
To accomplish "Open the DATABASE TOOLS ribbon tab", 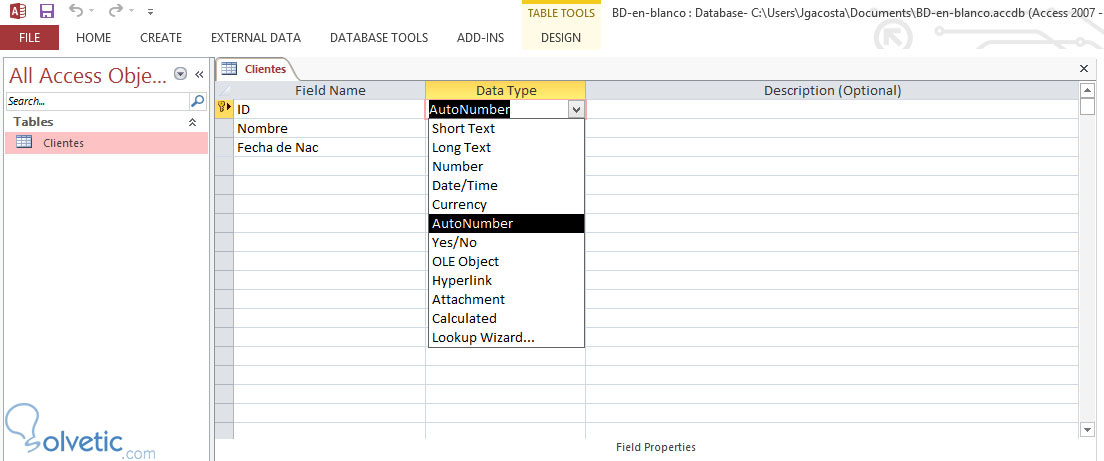I will tap(379, 38).
